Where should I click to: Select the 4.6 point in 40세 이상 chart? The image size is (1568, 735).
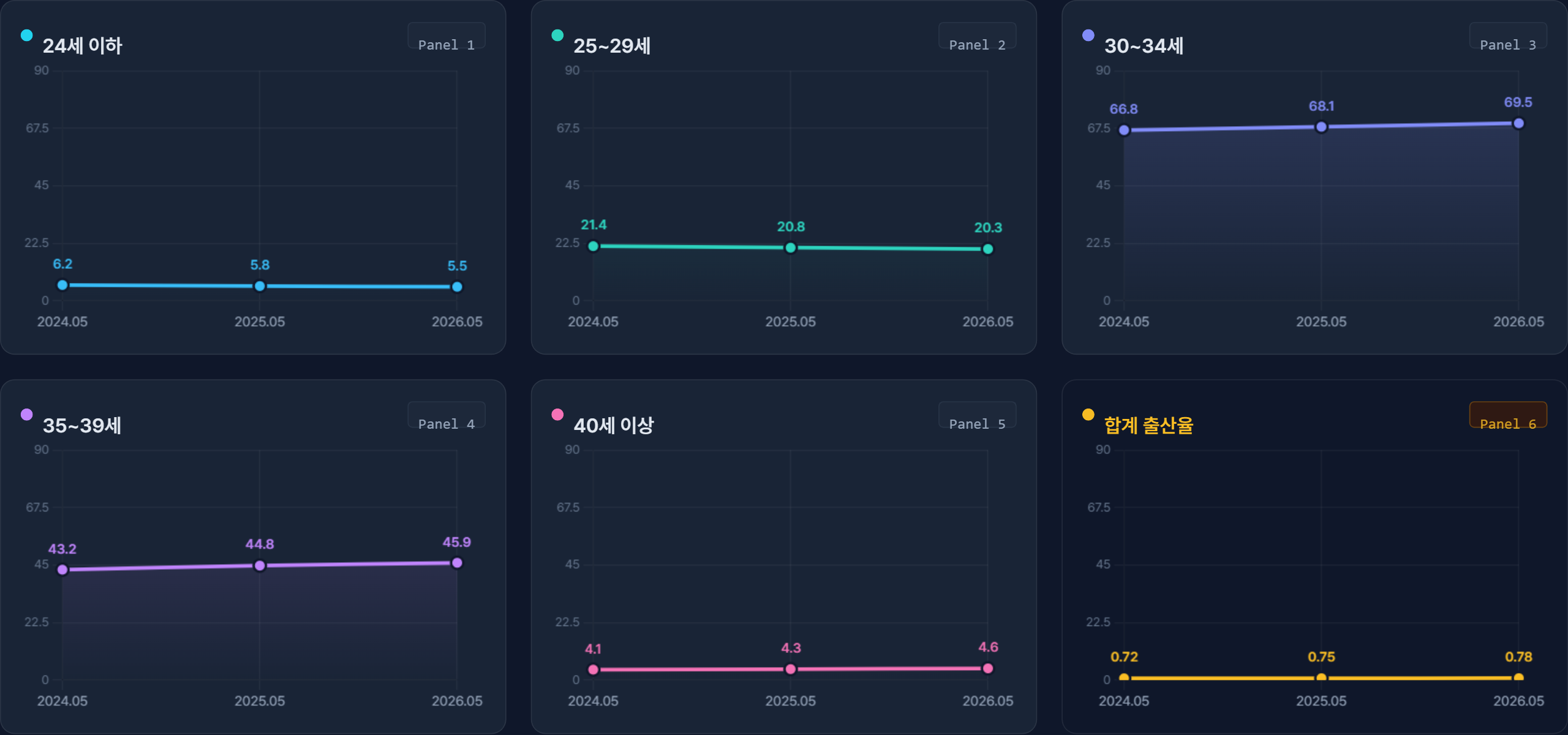(987, 668)
